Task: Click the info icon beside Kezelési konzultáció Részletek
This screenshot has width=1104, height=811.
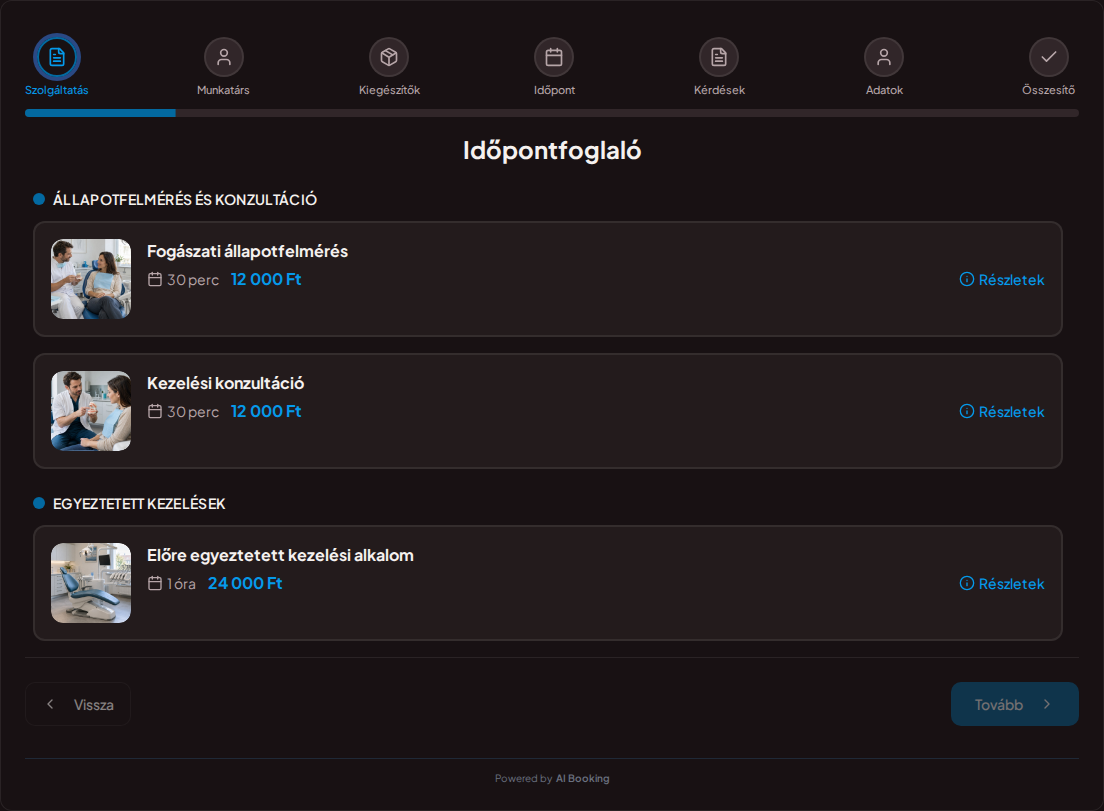Action: point(967,411)
